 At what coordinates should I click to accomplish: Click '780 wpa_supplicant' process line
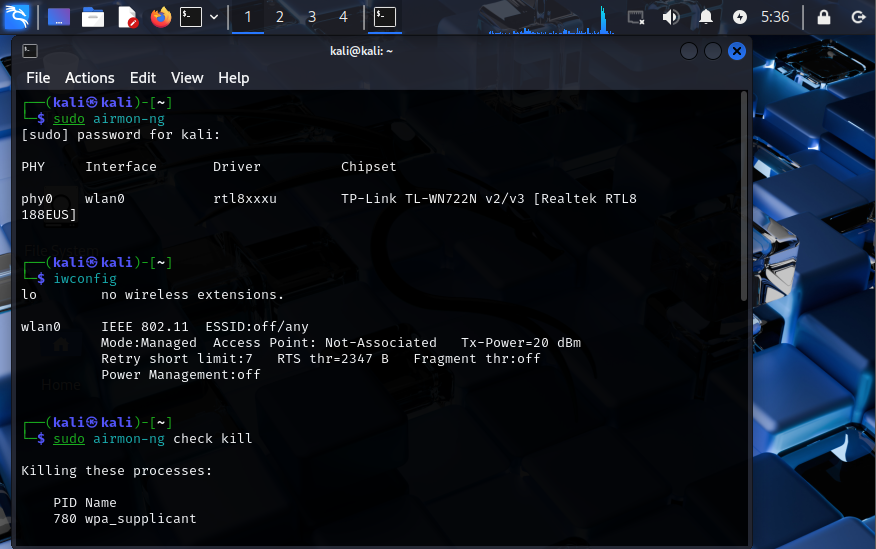point(125,519)
